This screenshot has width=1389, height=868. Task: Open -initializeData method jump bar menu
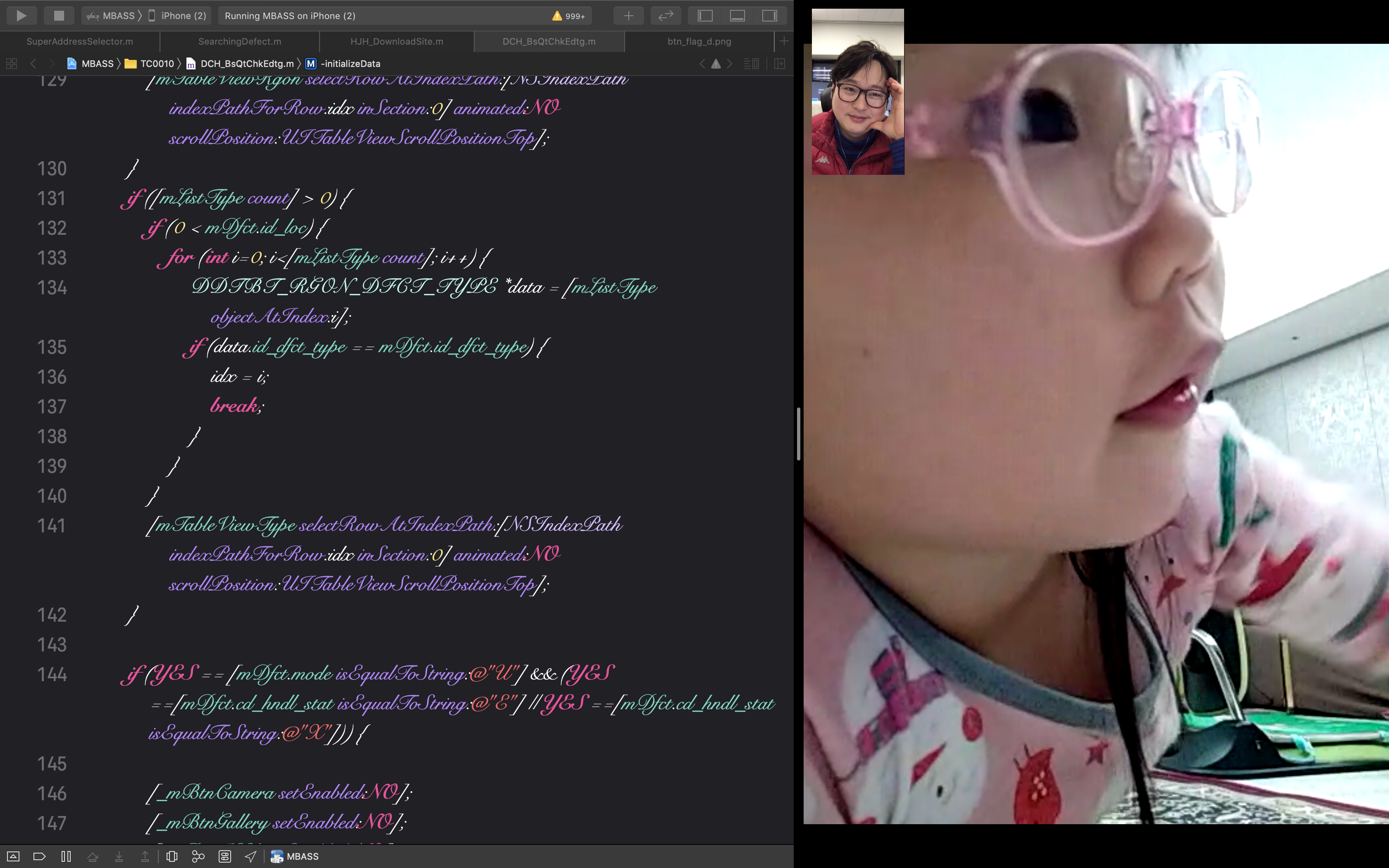click(x=350, y=64)
